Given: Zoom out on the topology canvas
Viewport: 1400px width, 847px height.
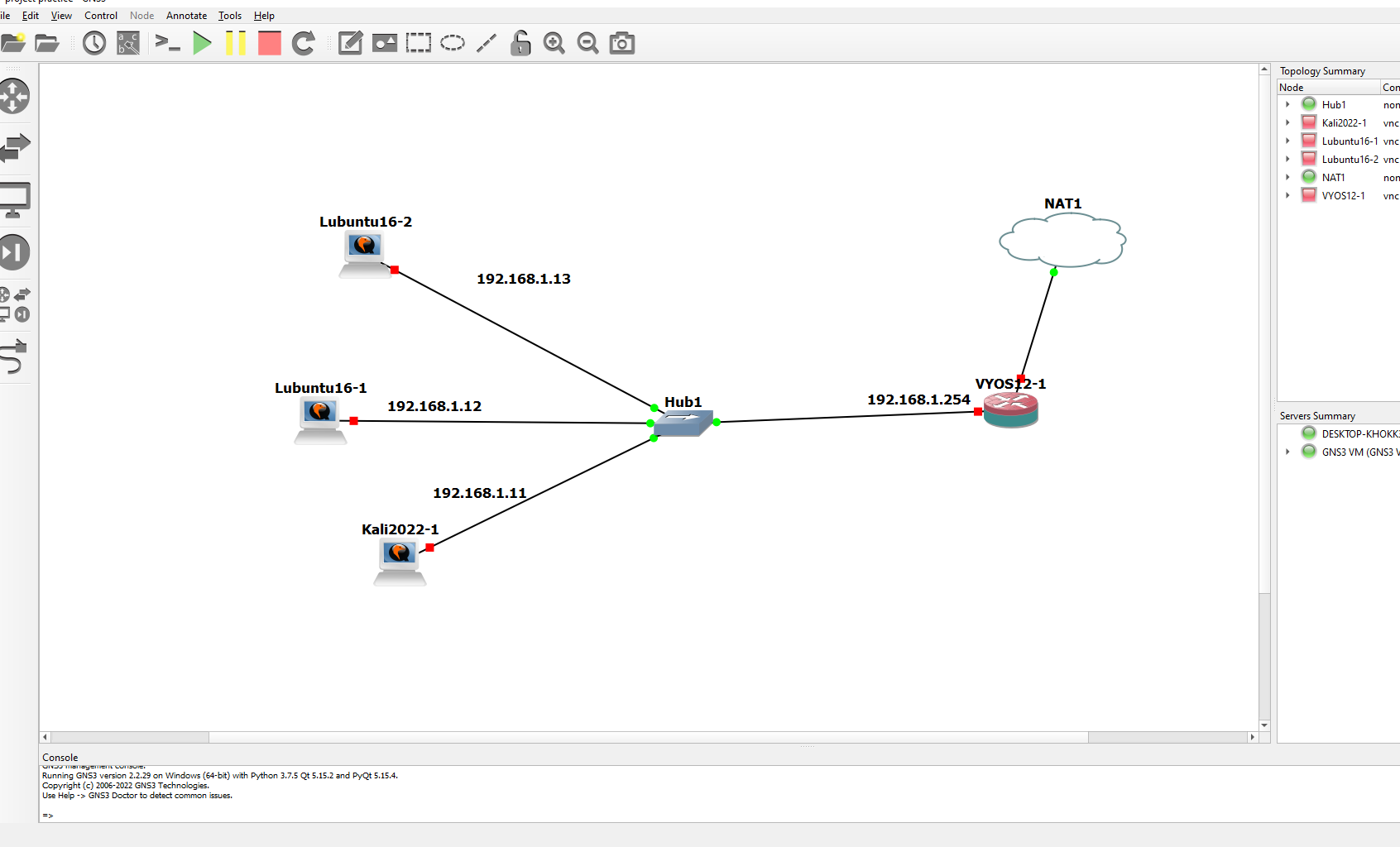Looking at the screenshot, I should (x=588, y=43).
